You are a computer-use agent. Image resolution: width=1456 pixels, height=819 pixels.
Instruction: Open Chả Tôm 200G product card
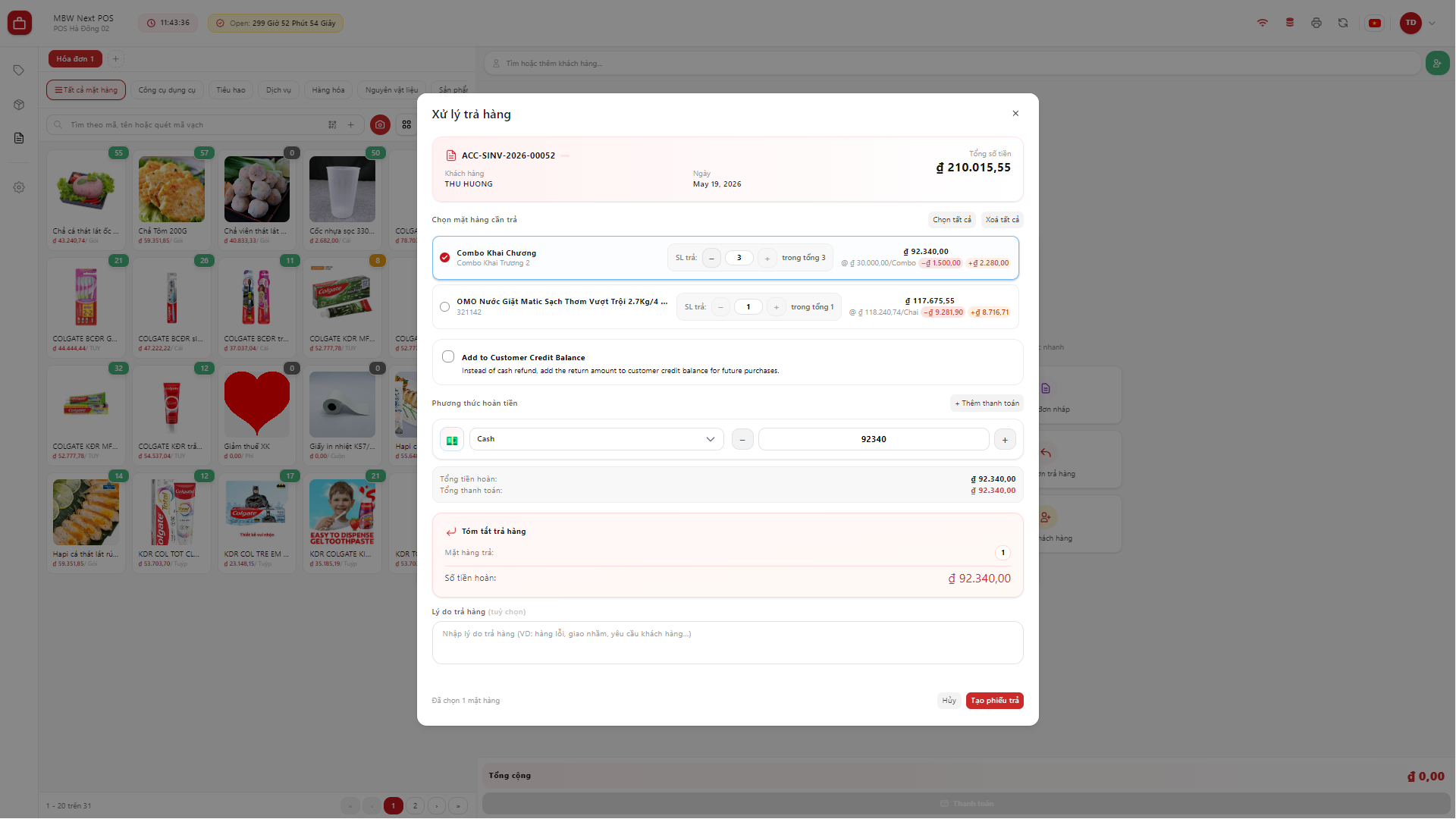click(x=171, y=199)
